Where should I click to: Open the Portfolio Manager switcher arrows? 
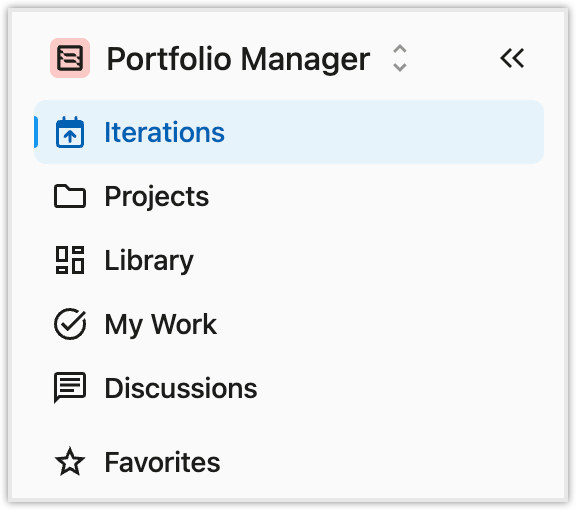[400, 58]
